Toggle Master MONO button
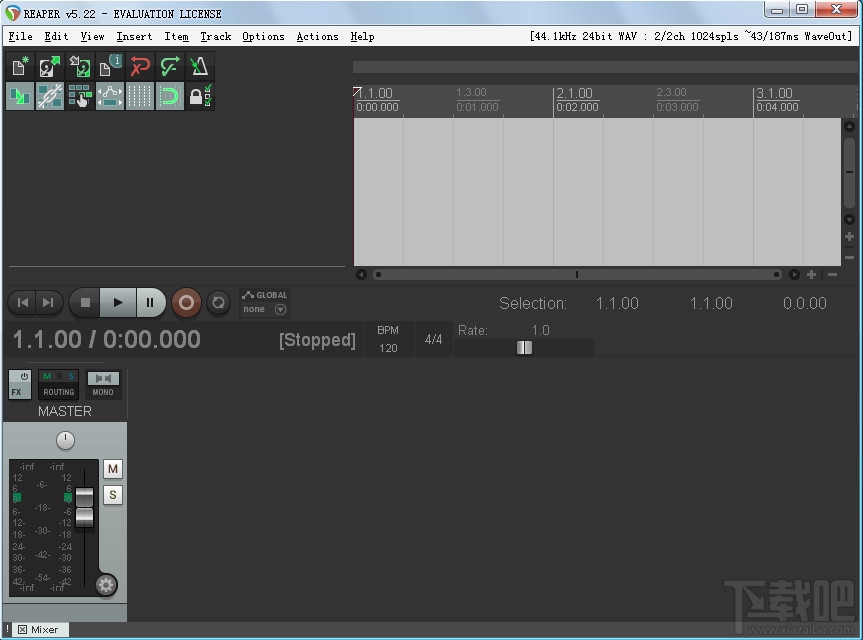The height and width of the screenshot is (640, 863). point(103,385)
